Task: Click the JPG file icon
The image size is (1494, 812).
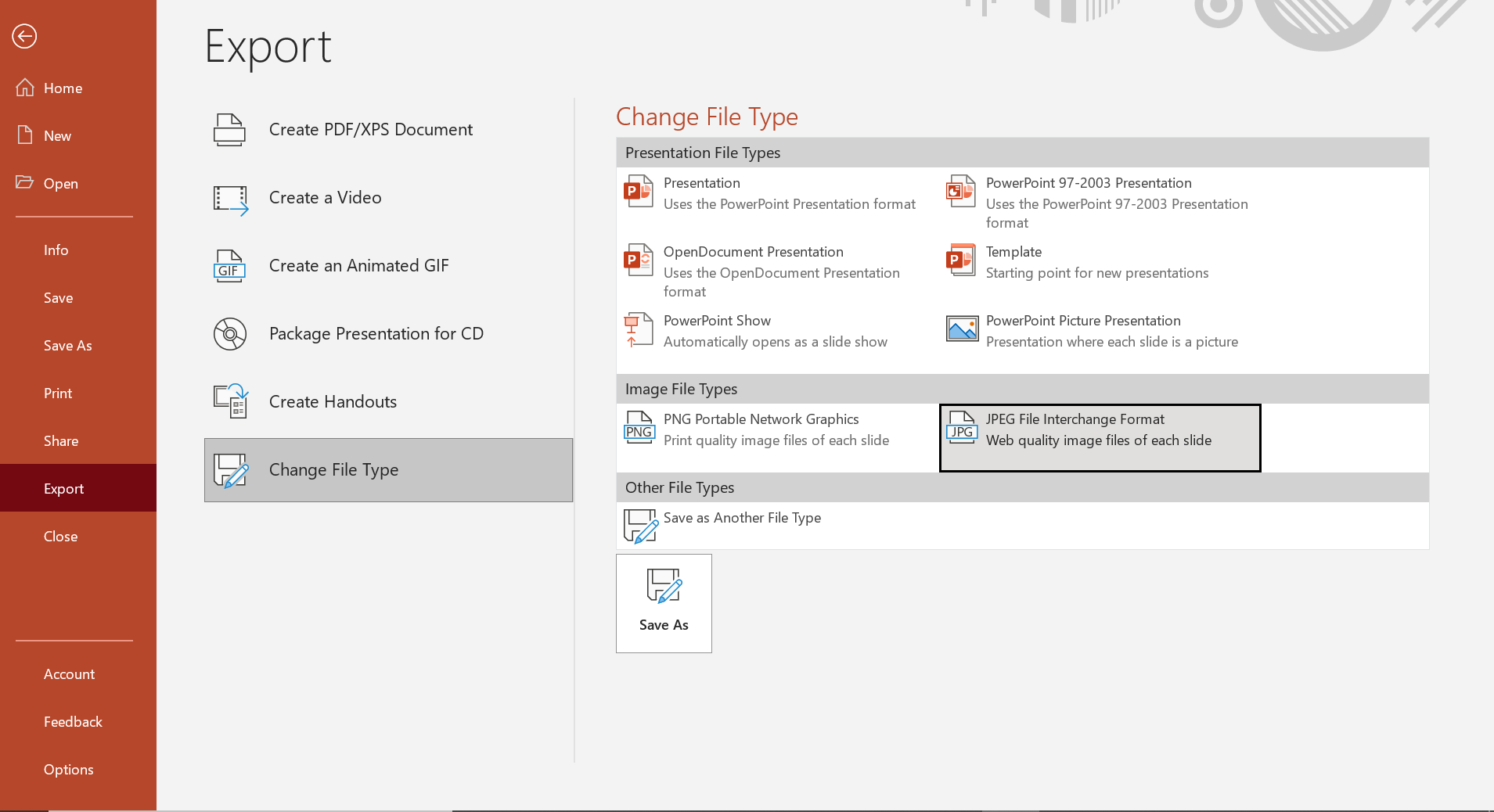Action: click(x=962, y=427)
